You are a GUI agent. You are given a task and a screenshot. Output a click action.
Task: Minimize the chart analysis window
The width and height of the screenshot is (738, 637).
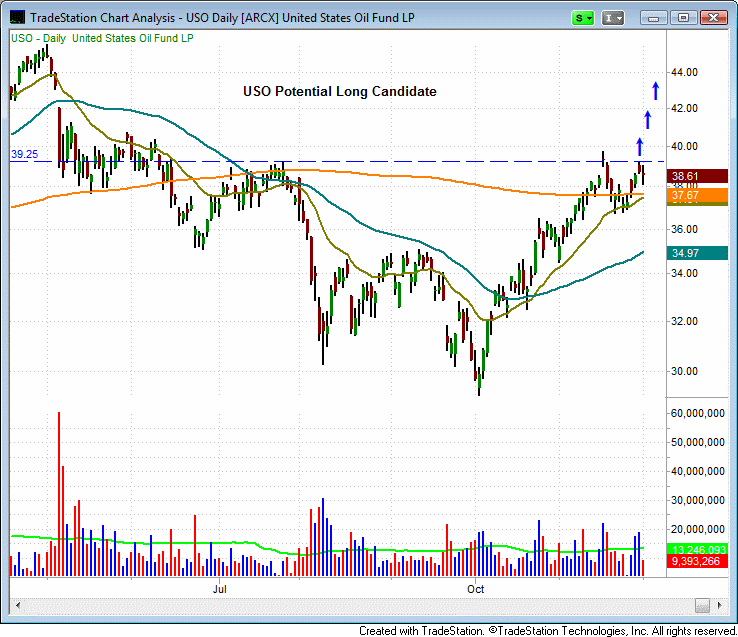(653, 18)
